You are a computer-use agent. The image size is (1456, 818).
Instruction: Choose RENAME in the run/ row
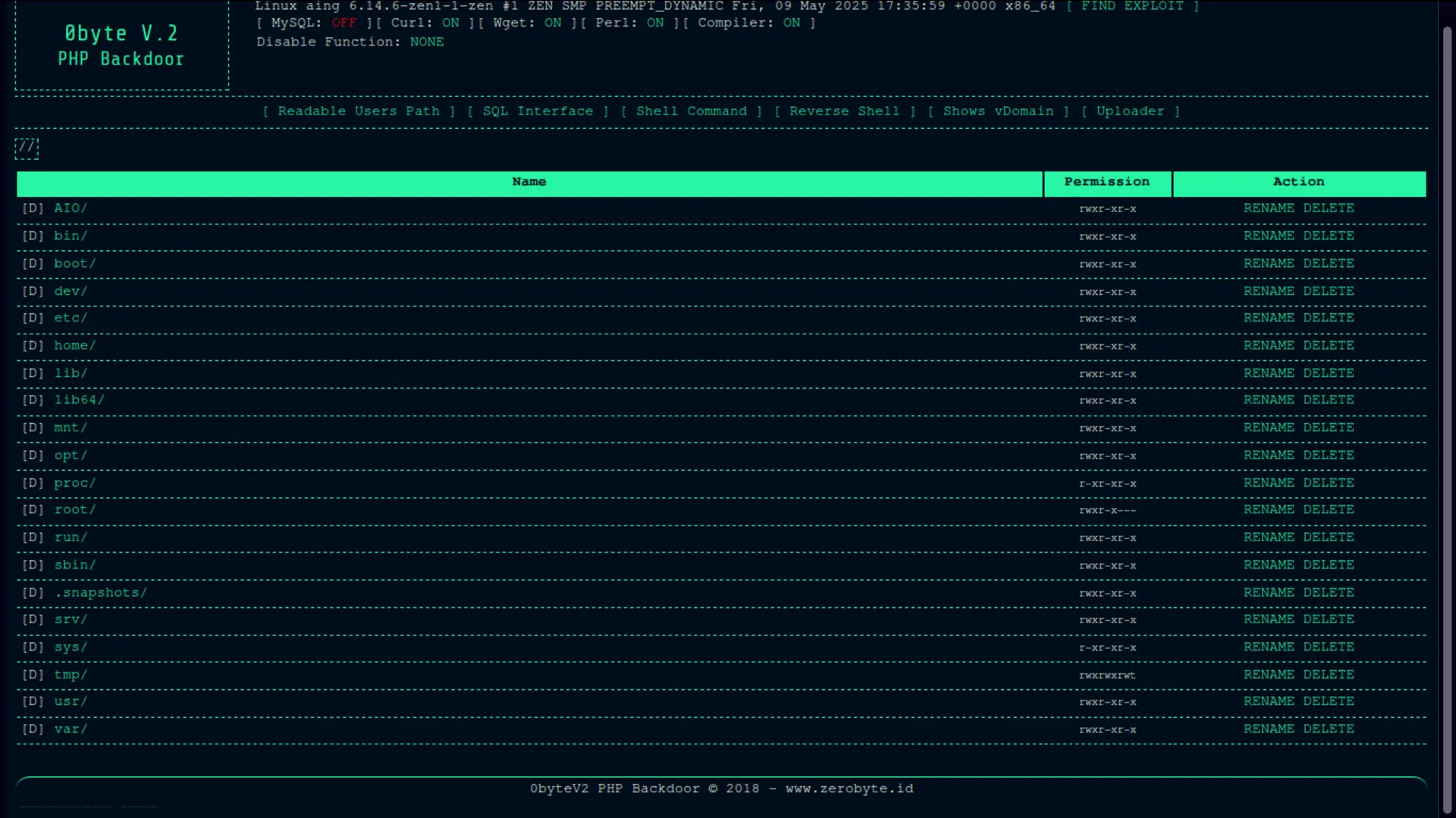tap(1269, 537)
